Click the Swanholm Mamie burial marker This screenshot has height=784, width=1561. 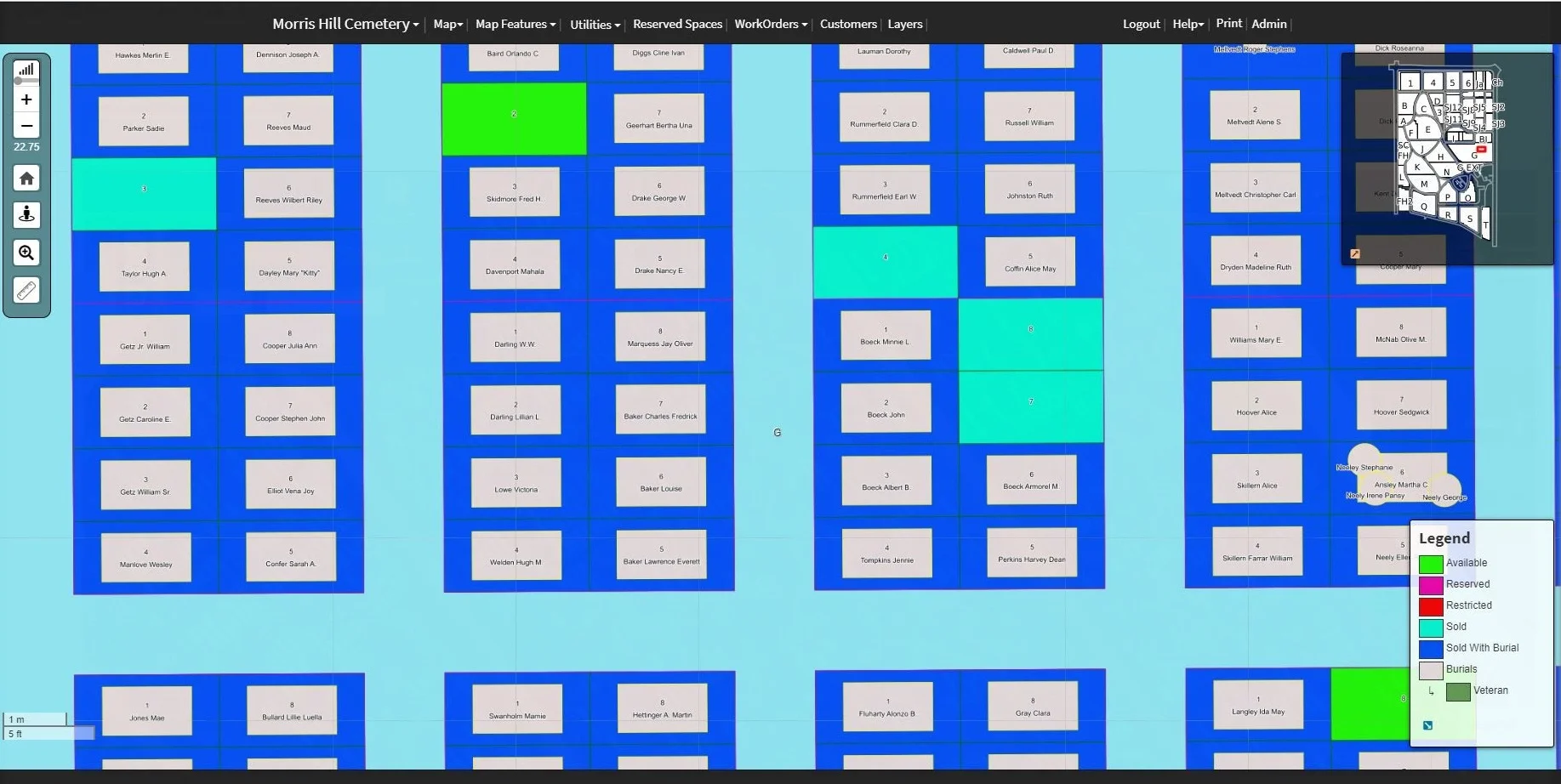click(x=517, y=709)
